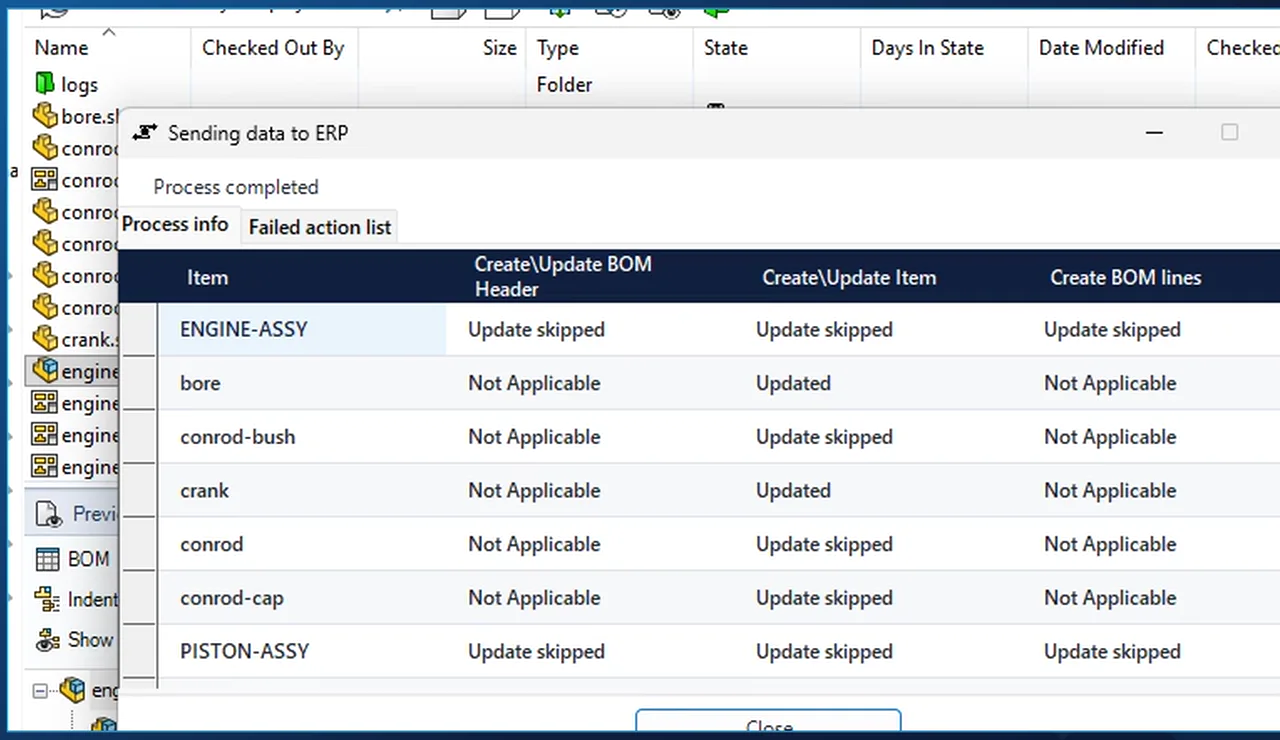Click the indented tree icon beside Indent

pos(47,599)
